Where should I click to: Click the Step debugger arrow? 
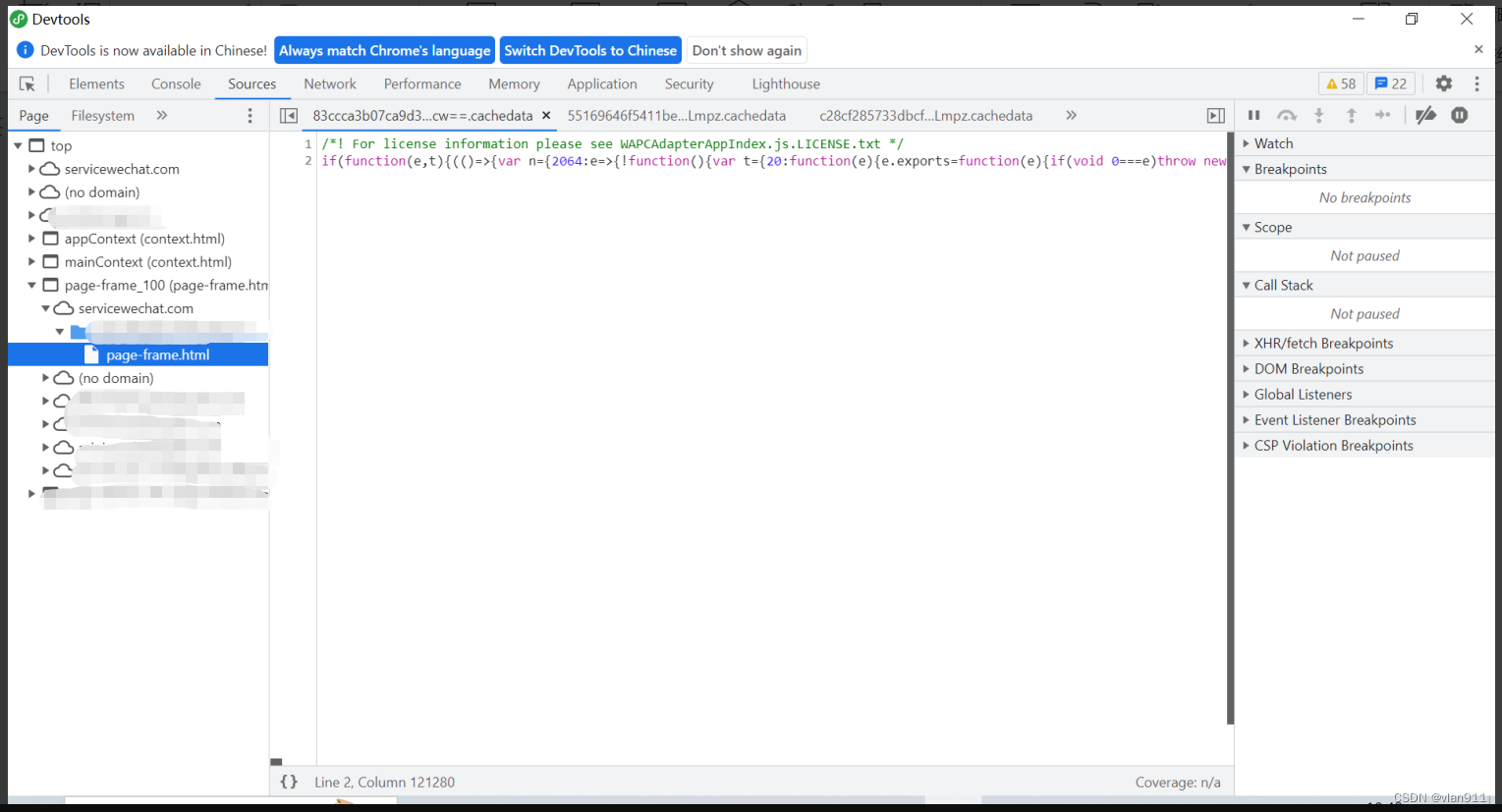1383,115
